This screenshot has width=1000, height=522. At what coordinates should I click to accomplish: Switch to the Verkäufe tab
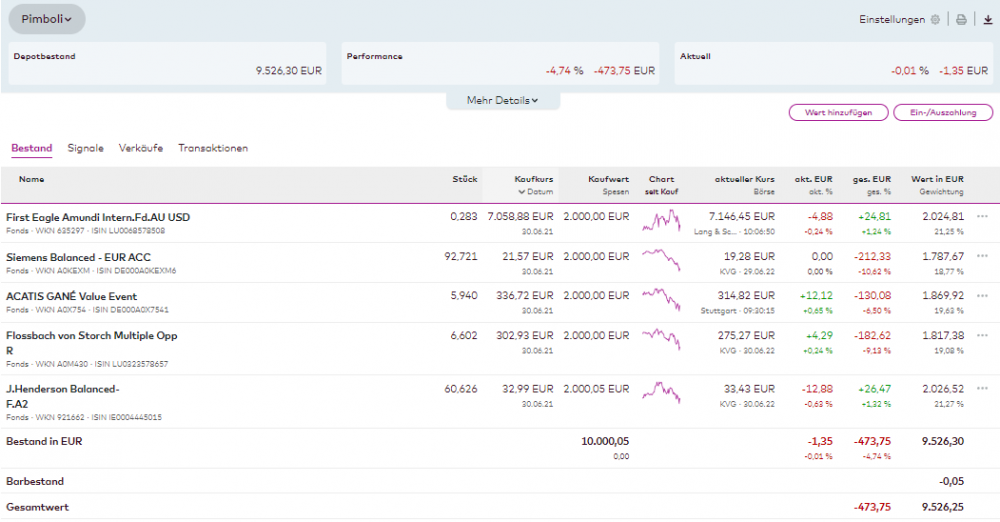tap(140, 148)
